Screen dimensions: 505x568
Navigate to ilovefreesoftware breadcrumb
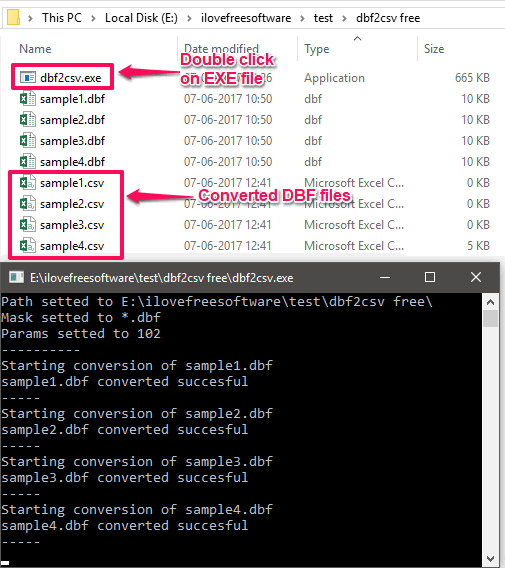tap(246, 18)
